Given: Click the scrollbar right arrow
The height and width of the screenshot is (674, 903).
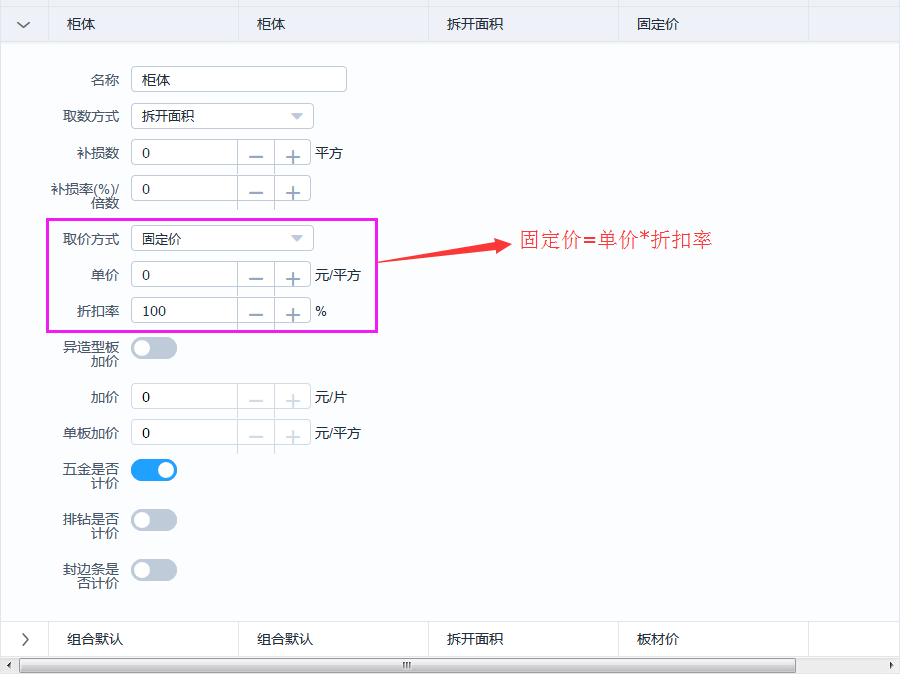Looking at the screenshot, I should (891, 665).
